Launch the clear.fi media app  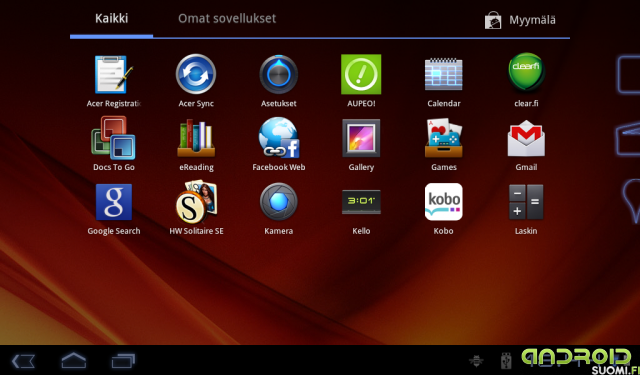526,72
